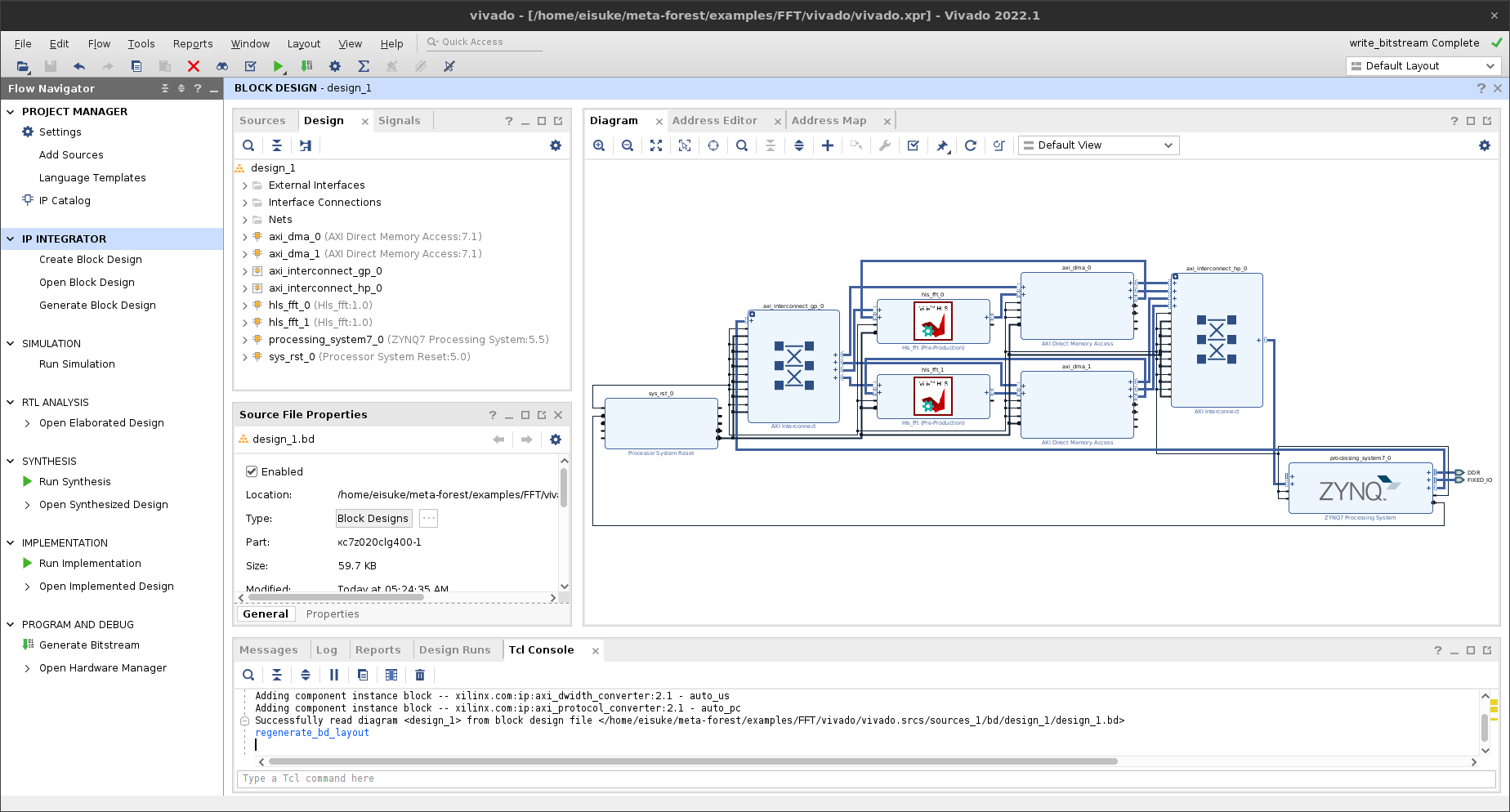Click the hls_fft_0 block in diagram
Image resolution: width=1510 pixels, height=812 pixels.
click(x=932, y=321)
